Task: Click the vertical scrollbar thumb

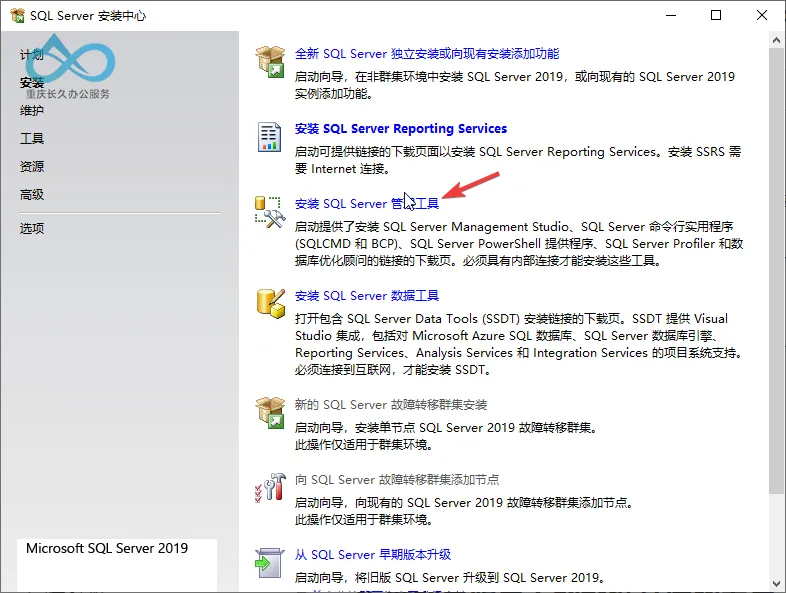Action: click(x=776, y=271)
